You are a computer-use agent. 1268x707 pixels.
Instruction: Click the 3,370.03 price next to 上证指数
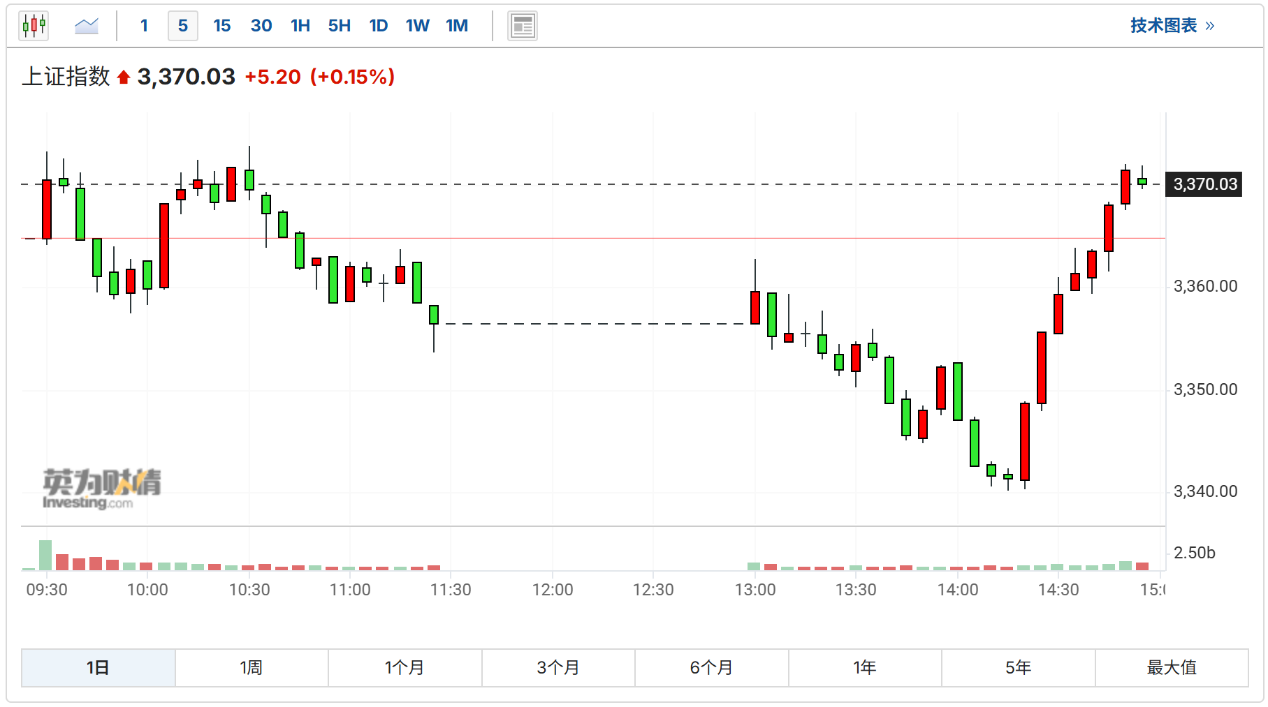[186, 77]
